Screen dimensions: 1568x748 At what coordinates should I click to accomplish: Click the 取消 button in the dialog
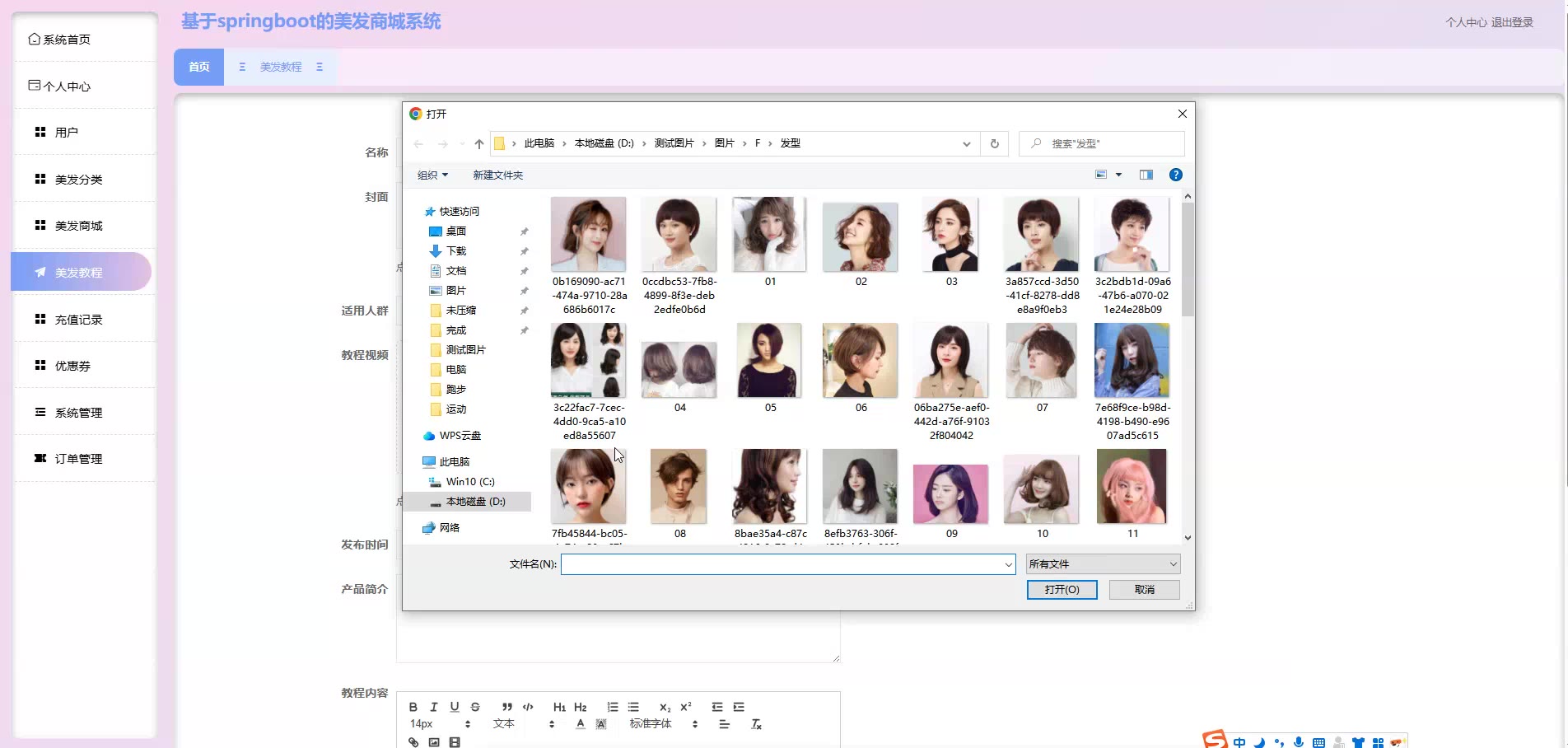coord(1144,590)
